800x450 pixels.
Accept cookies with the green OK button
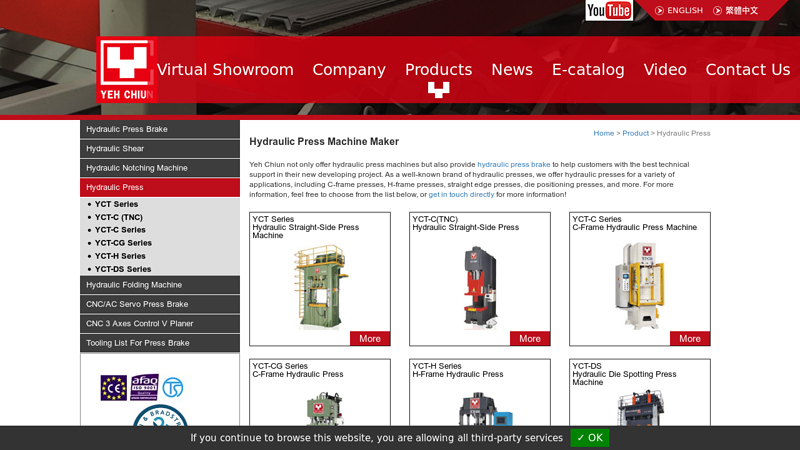tap(590, 438)
